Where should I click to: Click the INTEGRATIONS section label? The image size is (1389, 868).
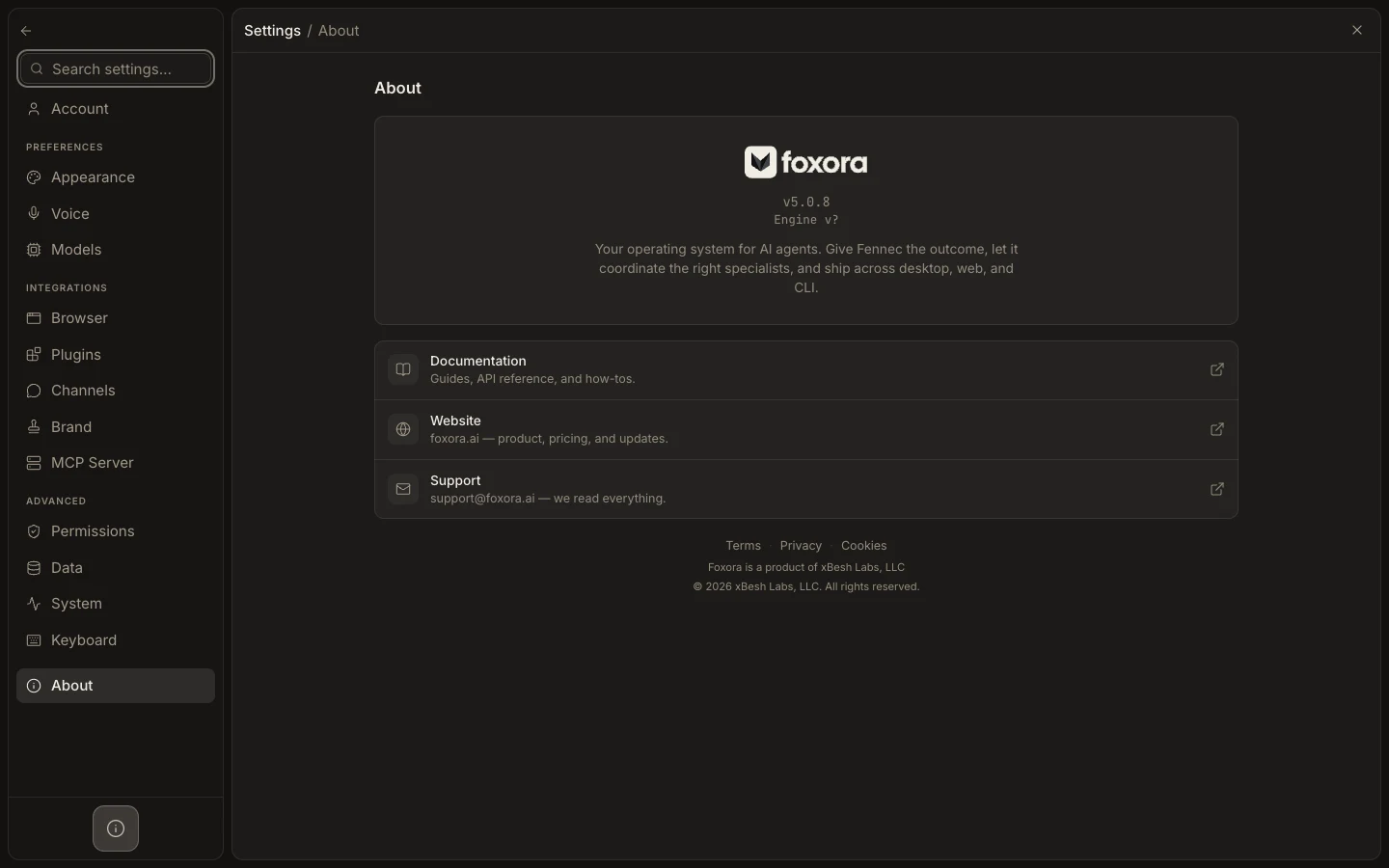[x=67, y=287]
